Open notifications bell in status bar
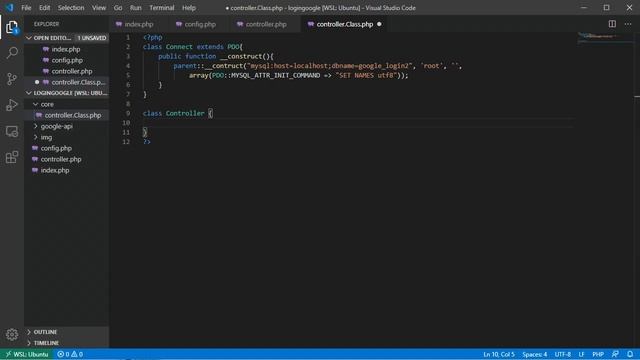The width and height of the screenshot is (640, 360). click(x=630, y=354)
